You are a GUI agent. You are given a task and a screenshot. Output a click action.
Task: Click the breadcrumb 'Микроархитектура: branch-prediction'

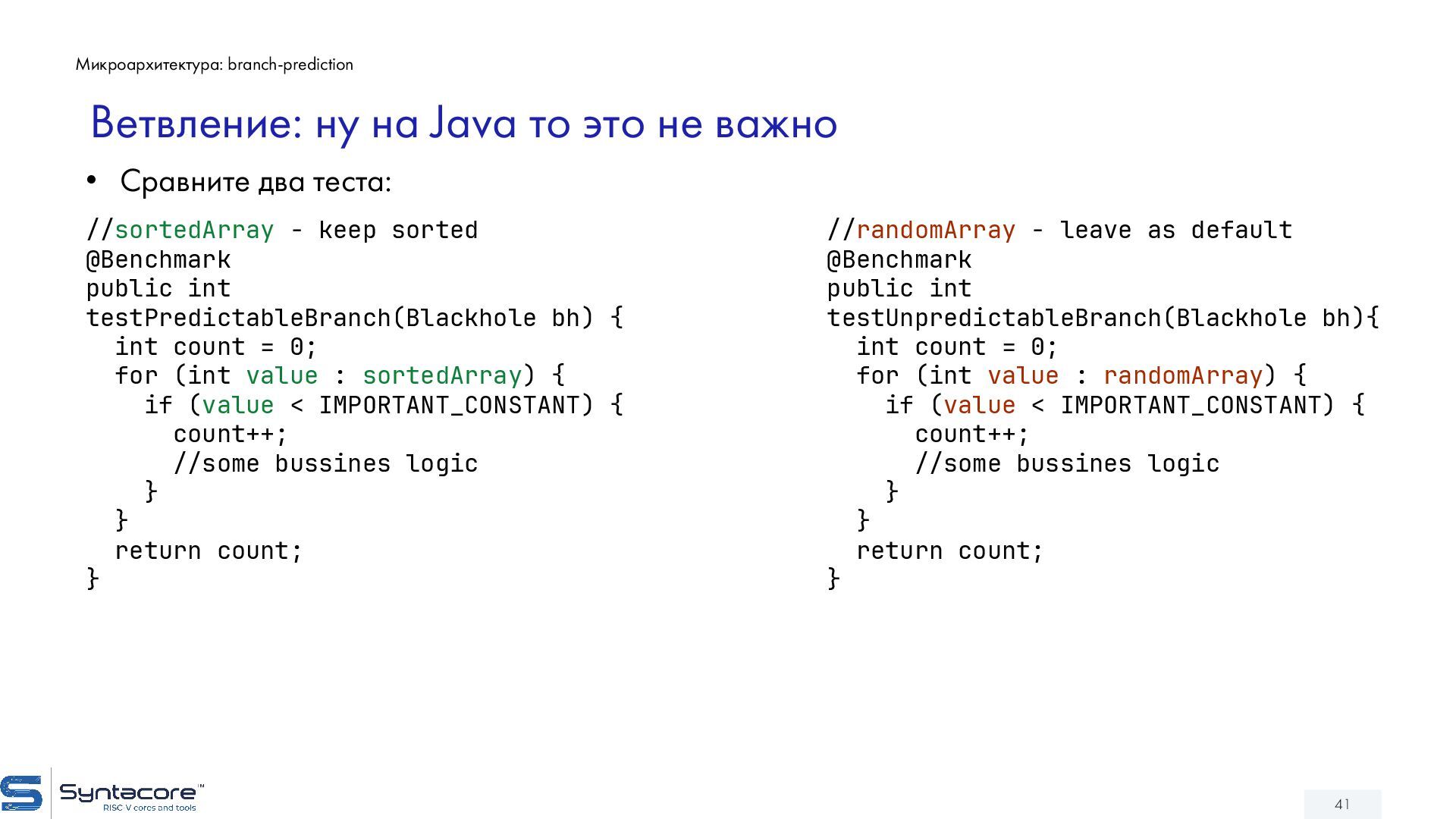point(215,64)
